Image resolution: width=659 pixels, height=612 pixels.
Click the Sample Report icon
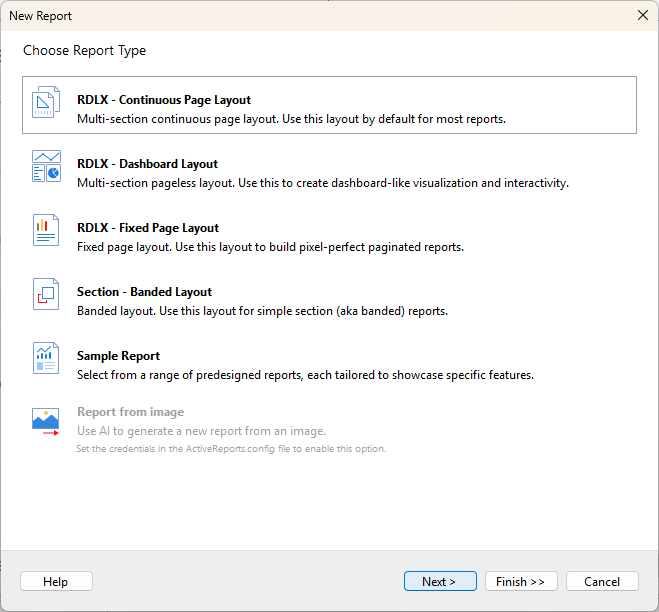tap(47, 359)
